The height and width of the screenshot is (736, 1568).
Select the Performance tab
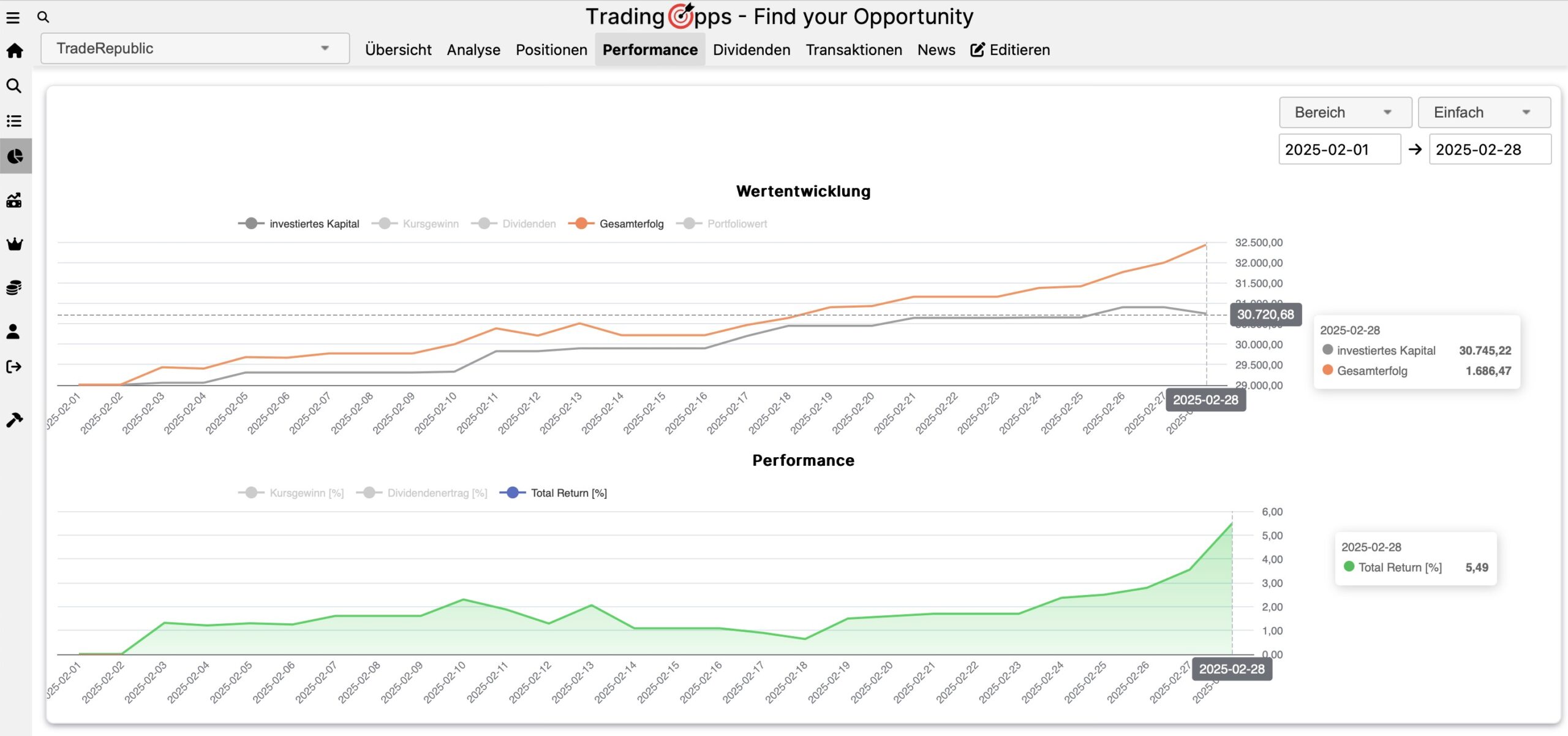tap(650, 50)
